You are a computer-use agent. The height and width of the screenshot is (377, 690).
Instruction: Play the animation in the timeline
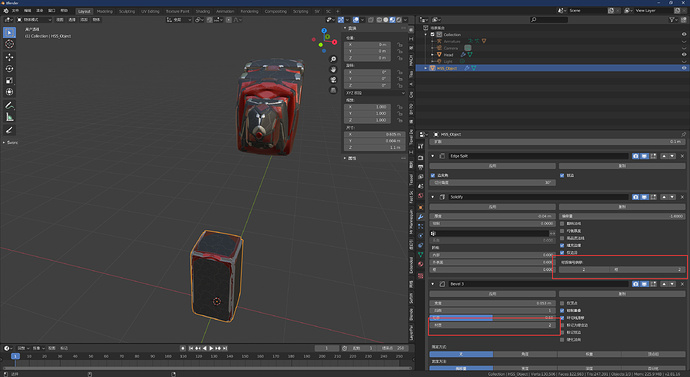[211, 348]
